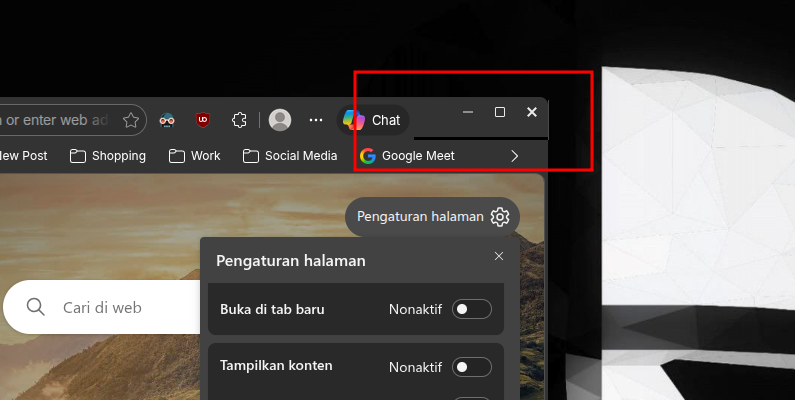Open the Shopping bookmarks folder
Screen dimensions: 795x400
[108, 156]
